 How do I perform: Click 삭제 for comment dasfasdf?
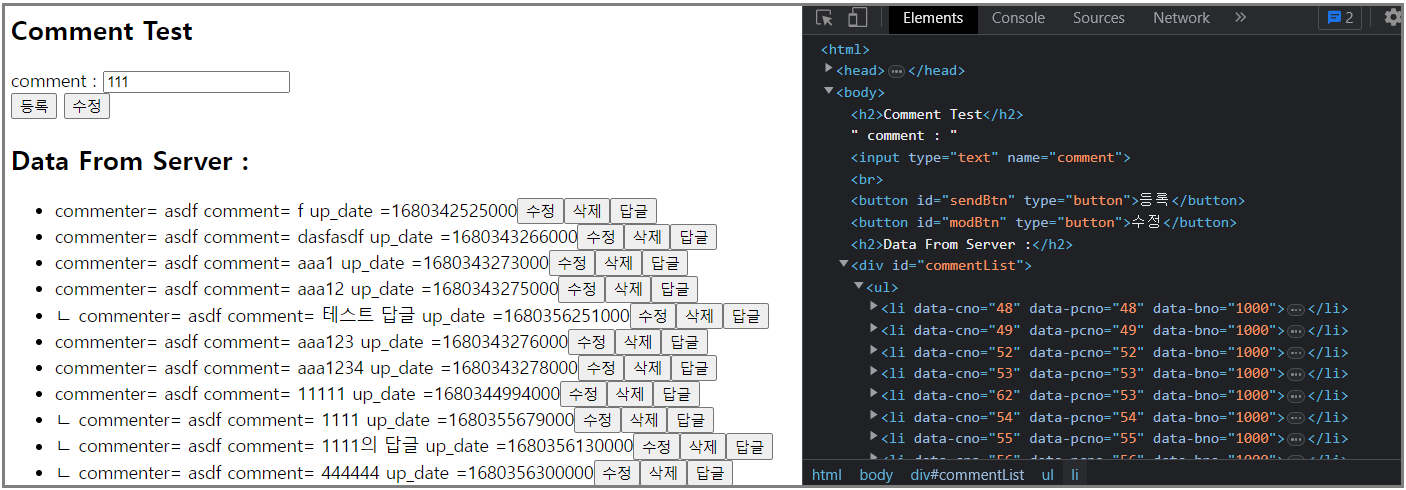pos(647,237)
